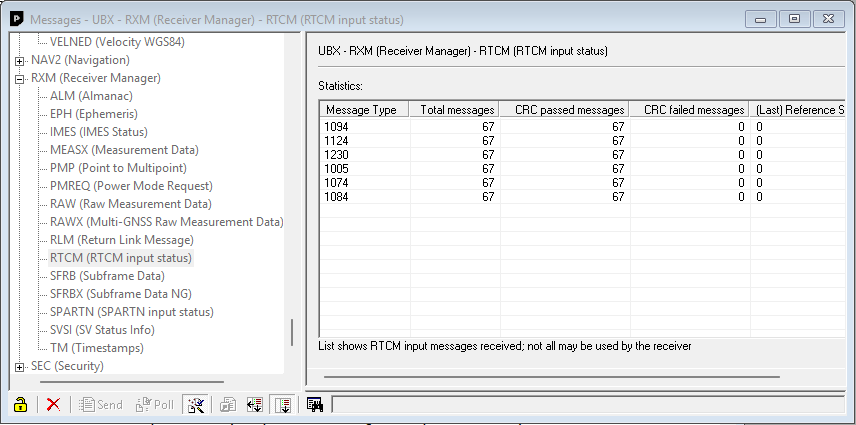Select EPH (Ephemeris) tree item
Viewport: 856px width, 425px height.
coord(94,114)
